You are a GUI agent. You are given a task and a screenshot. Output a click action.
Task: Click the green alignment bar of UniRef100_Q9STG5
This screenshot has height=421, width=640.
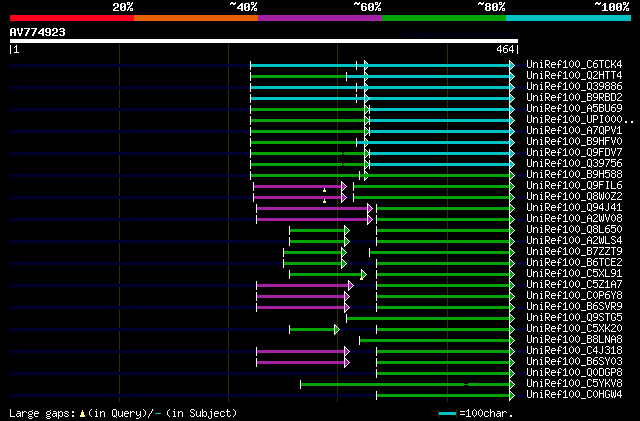click(429, 319)
